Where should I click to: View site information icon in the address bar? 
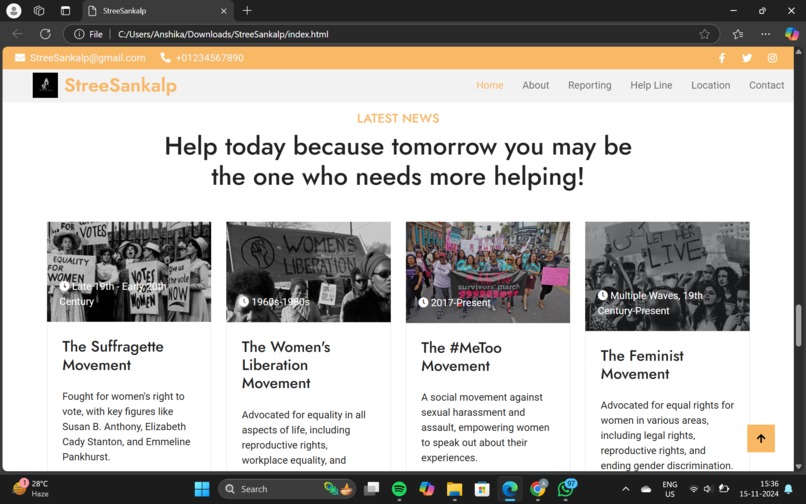(79, 34)
